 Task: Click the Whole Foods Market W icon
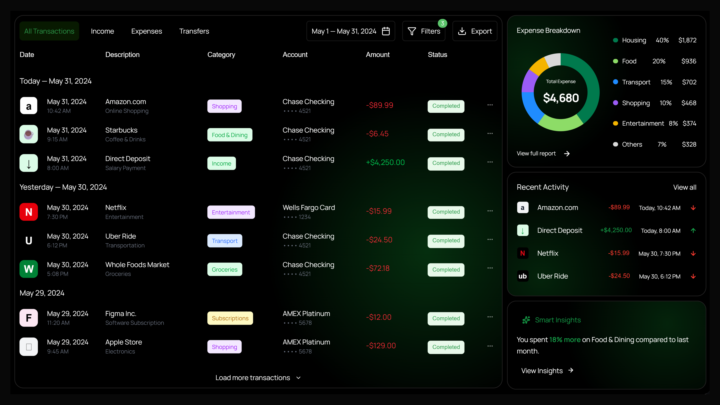pyautogui.click(x=28, y=269)
